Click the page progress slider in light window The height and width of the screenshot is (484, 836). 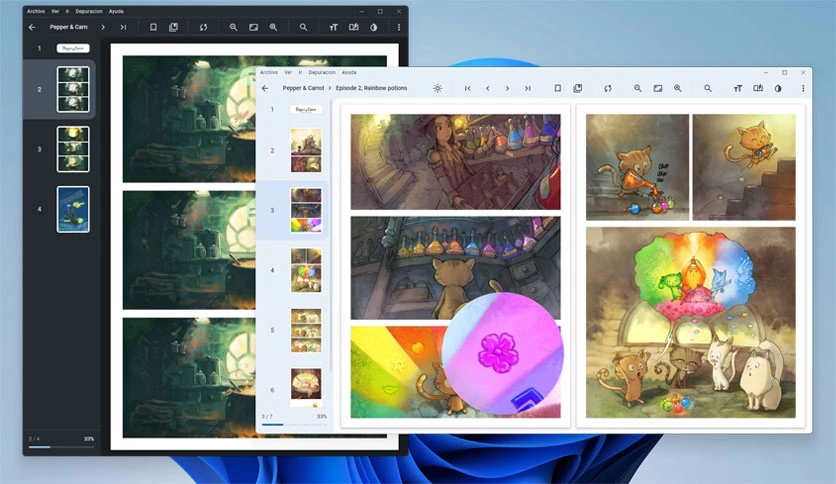[x=294, y=425]
